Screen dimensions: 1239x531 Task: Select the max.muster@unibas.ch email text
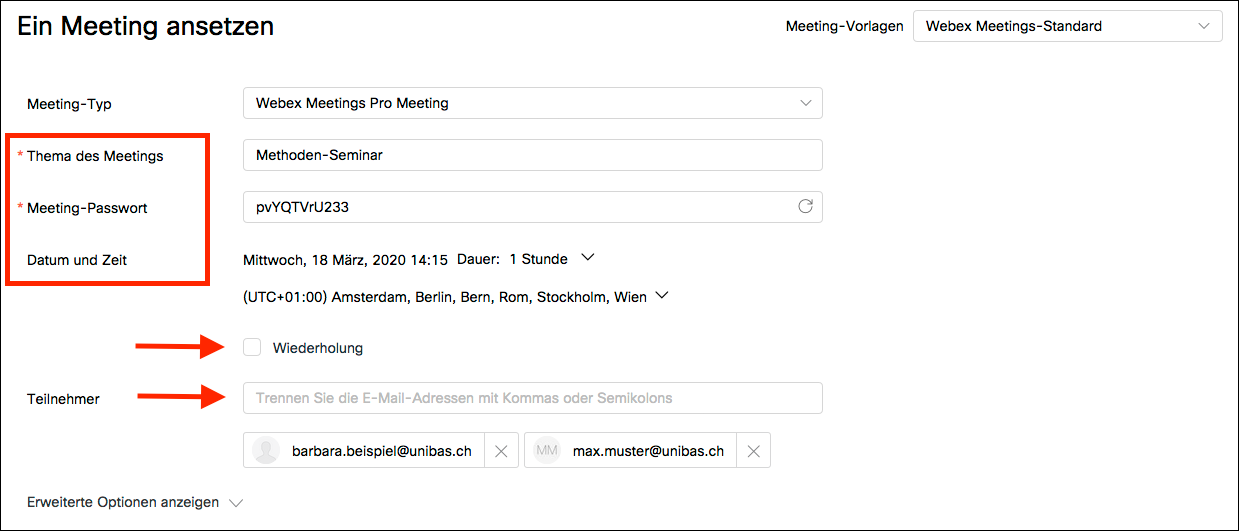click(x=648, y=451)
